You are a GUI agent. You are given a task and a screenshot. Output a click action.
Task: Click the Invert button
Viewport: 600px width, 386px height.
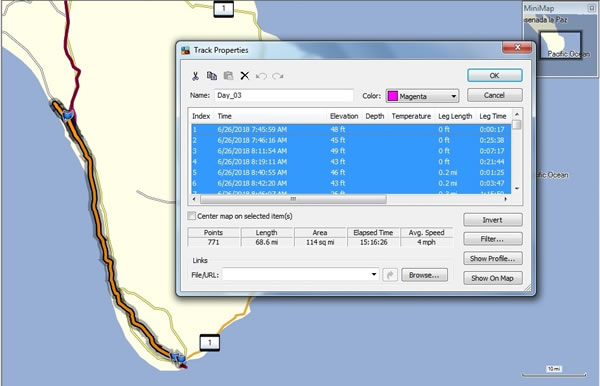pos(492,220)
